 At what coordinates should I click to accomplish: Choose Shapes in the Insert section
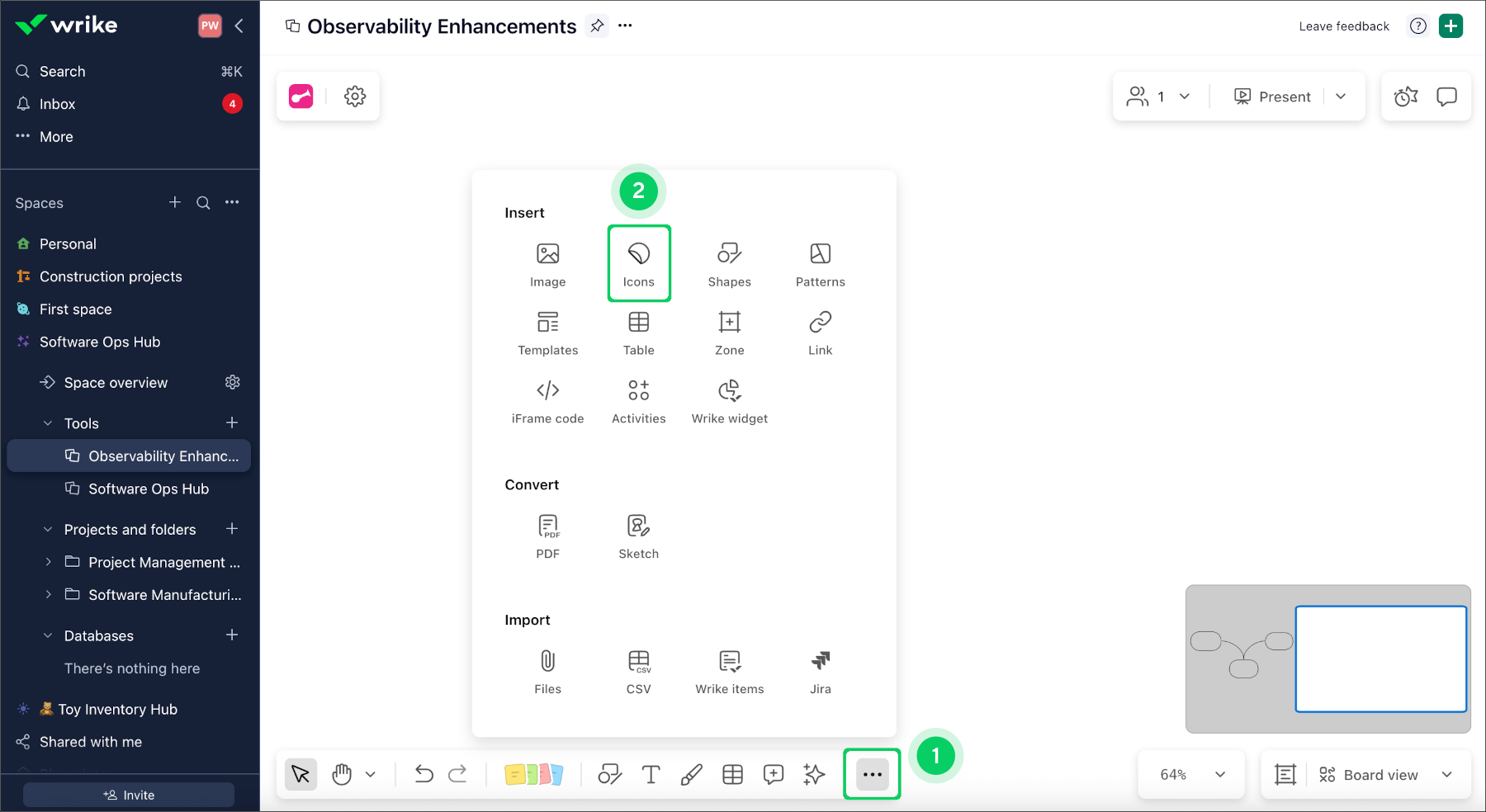pyautogui.click(x=730, y=264)
